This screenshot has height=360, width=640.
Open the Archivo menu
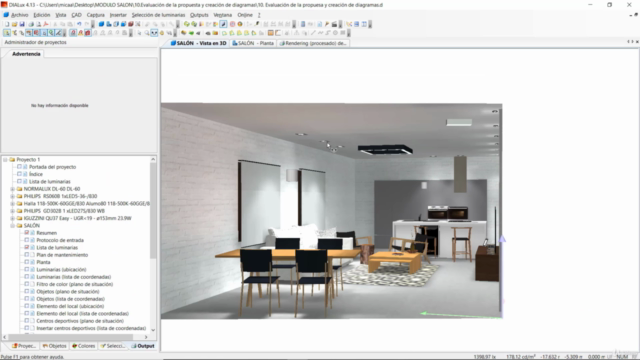[20, 15]
